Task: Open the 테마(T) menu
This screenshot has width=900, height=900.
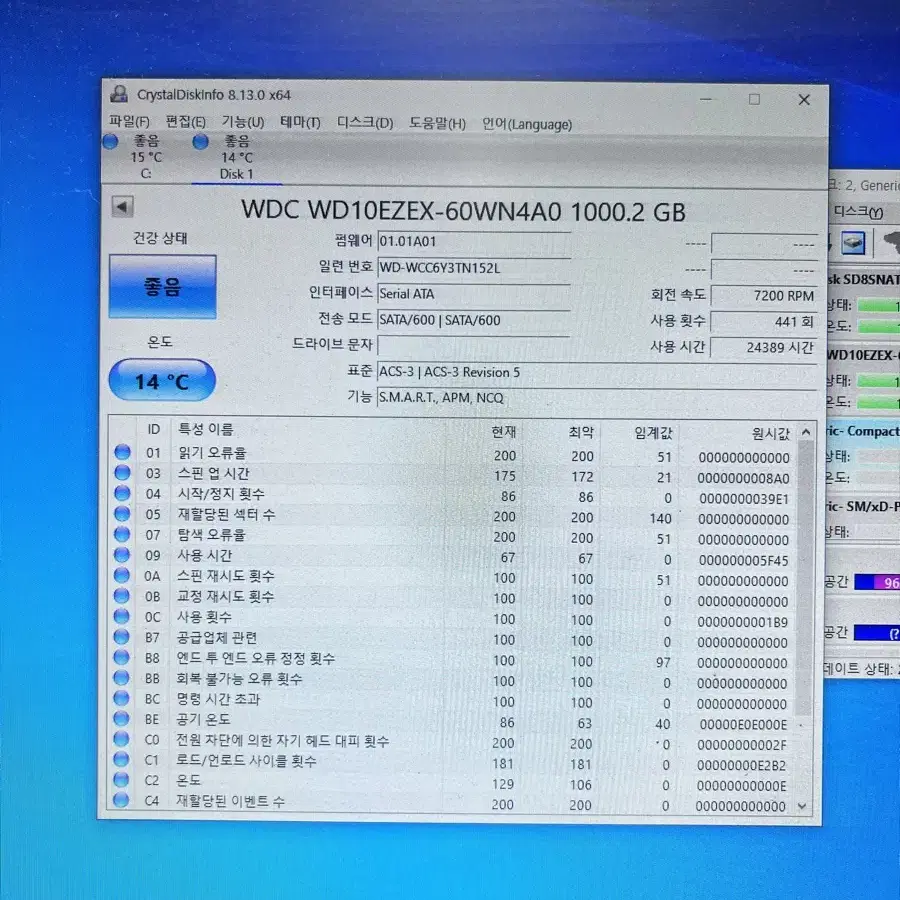Action: point(300,122)
